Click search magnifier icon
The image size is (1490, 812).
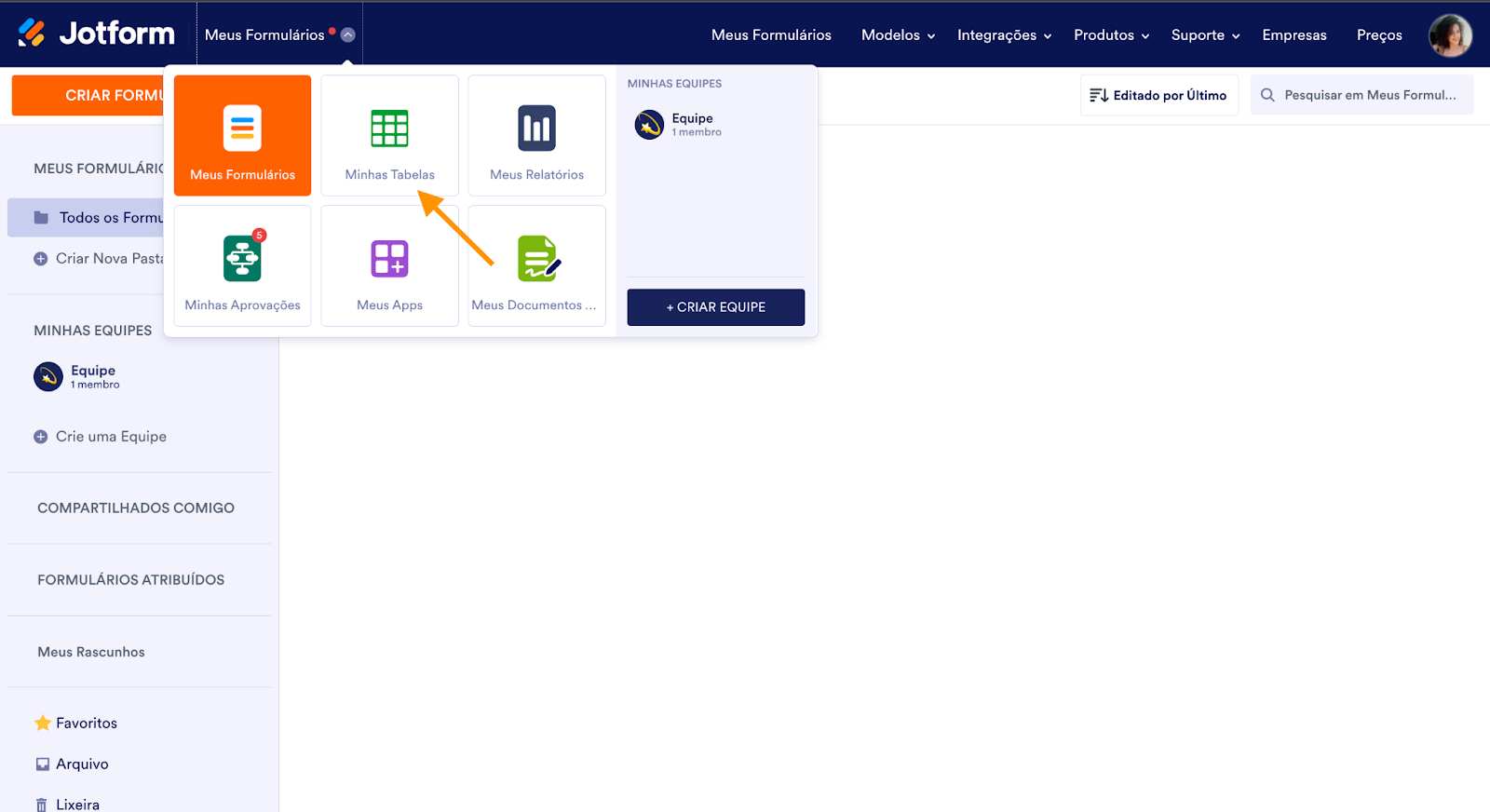[1267, 95]
